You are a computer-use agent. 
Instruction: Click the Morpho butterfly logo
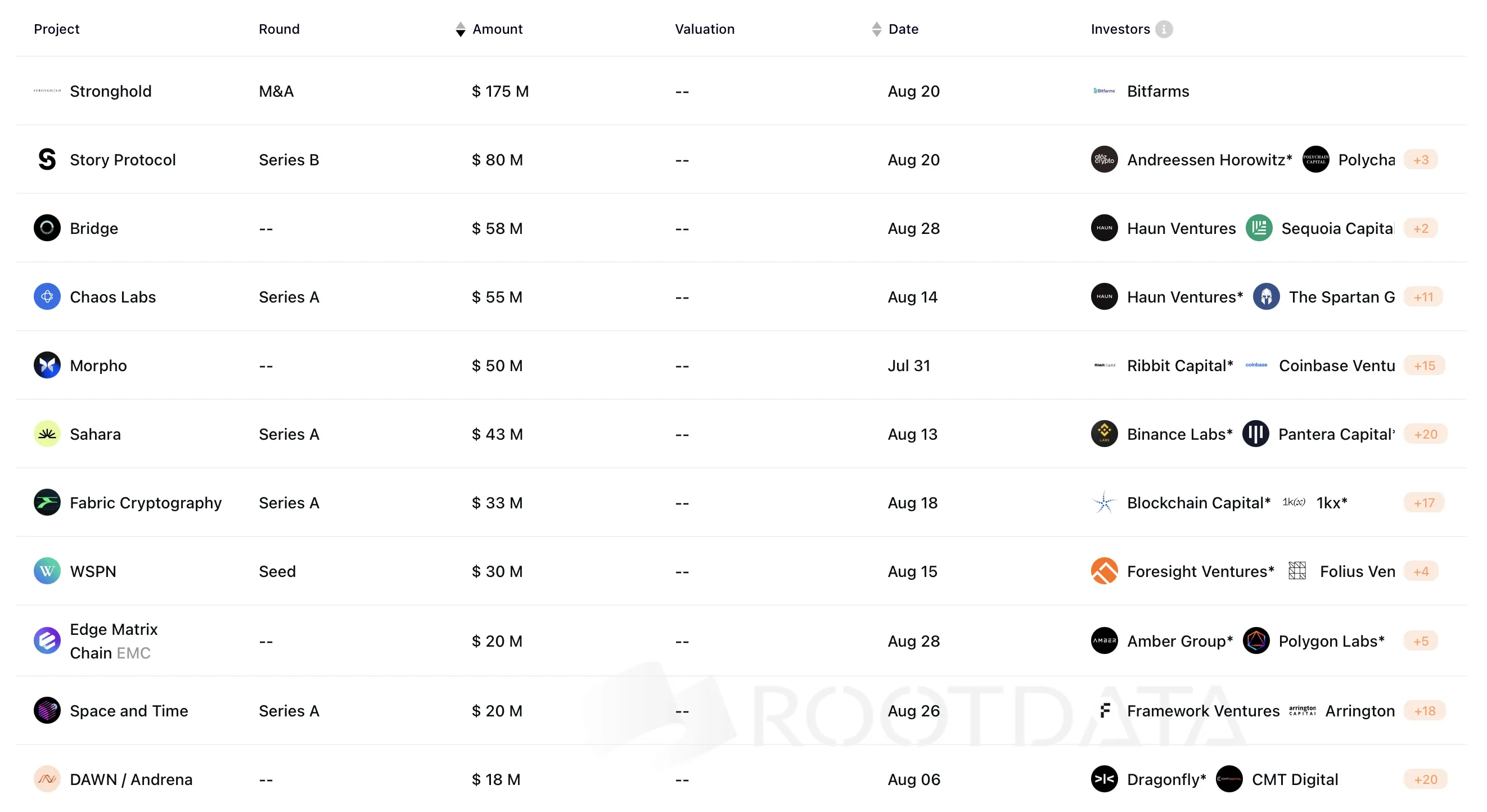coord(47,366)
